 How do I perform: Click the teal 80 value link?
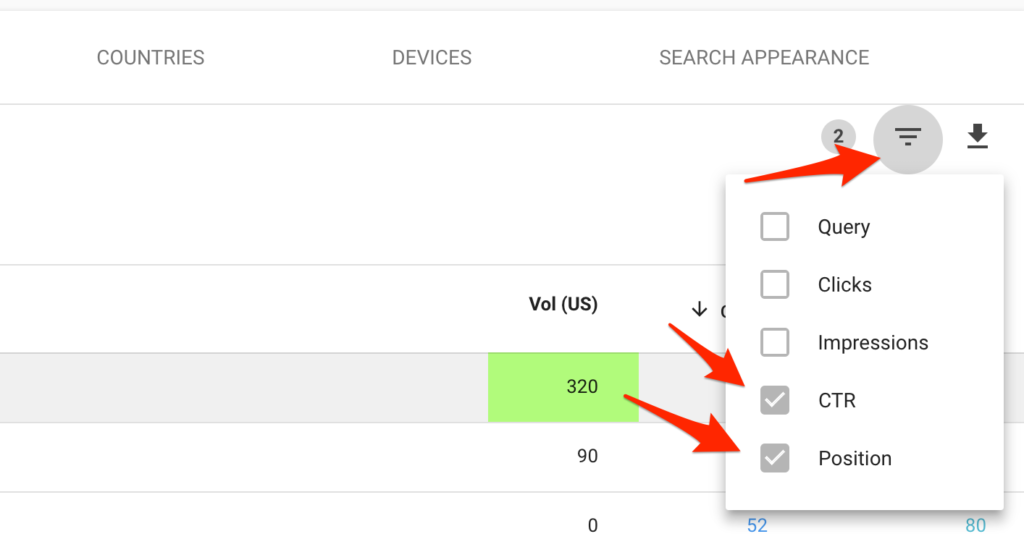click(x=975, y=525)
